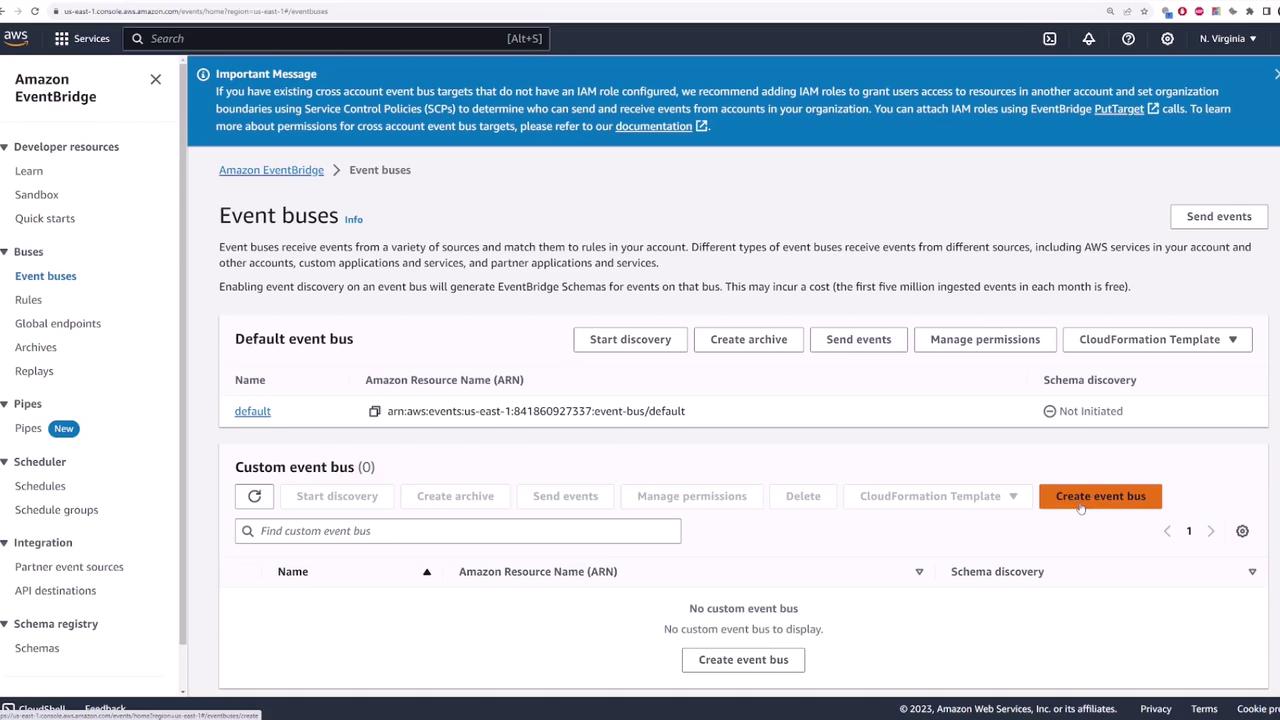Manage permissions for the default event bus
The width and height of the screenshot is (1280, 720).
click(985, 339)
